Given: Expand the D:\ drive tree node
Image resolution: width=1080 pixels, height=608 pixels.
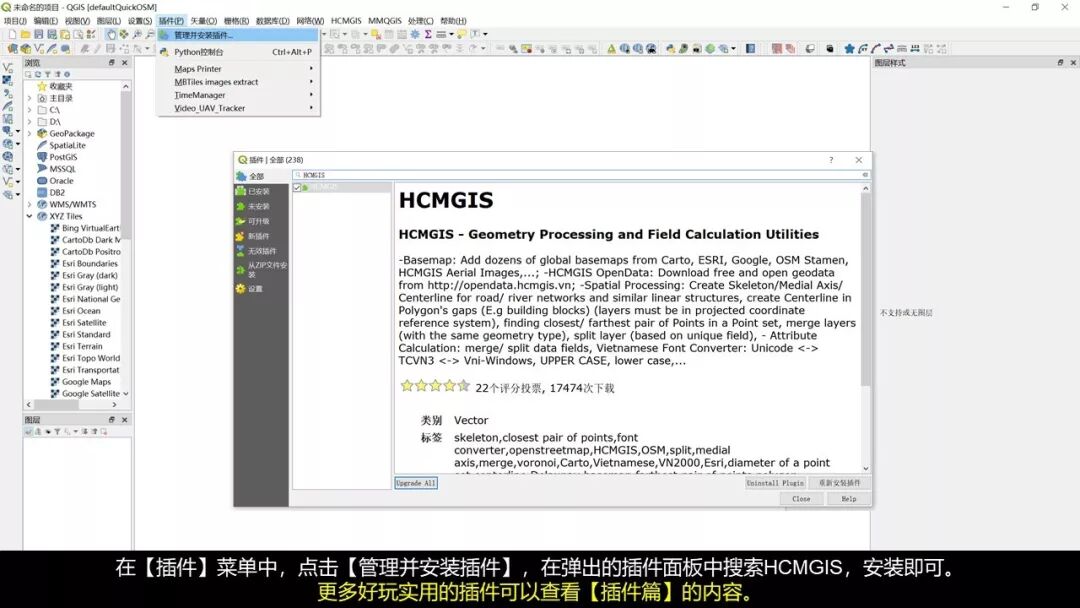Looking at the screenshot, I should click(x=29, y=122).
